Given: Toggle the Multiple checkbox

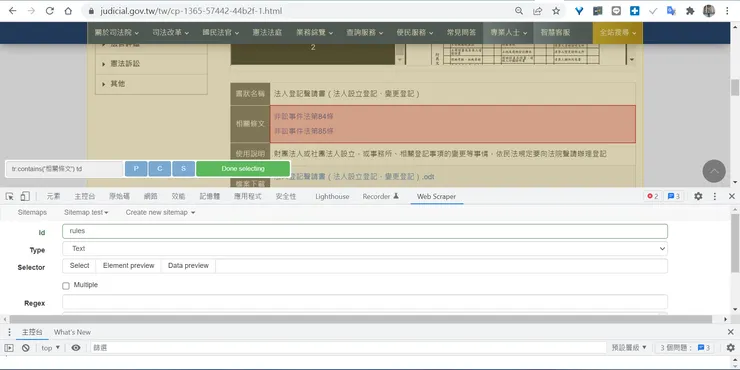Looking at the screenshot, I should coord(66,286).
